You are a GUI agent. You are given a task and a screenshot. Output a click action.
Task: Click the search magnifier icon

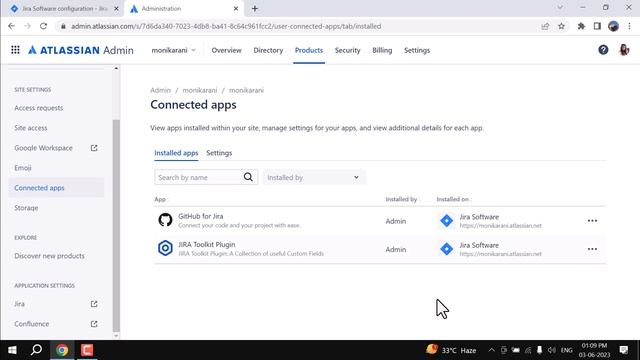248,177
